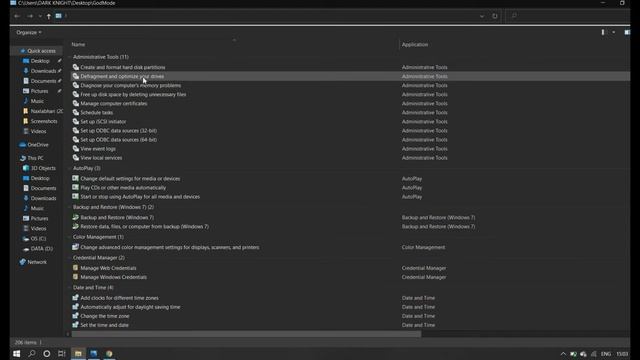The image size is (640, 360).
Task: Click icon beside View local services
Action: [76, 158]
